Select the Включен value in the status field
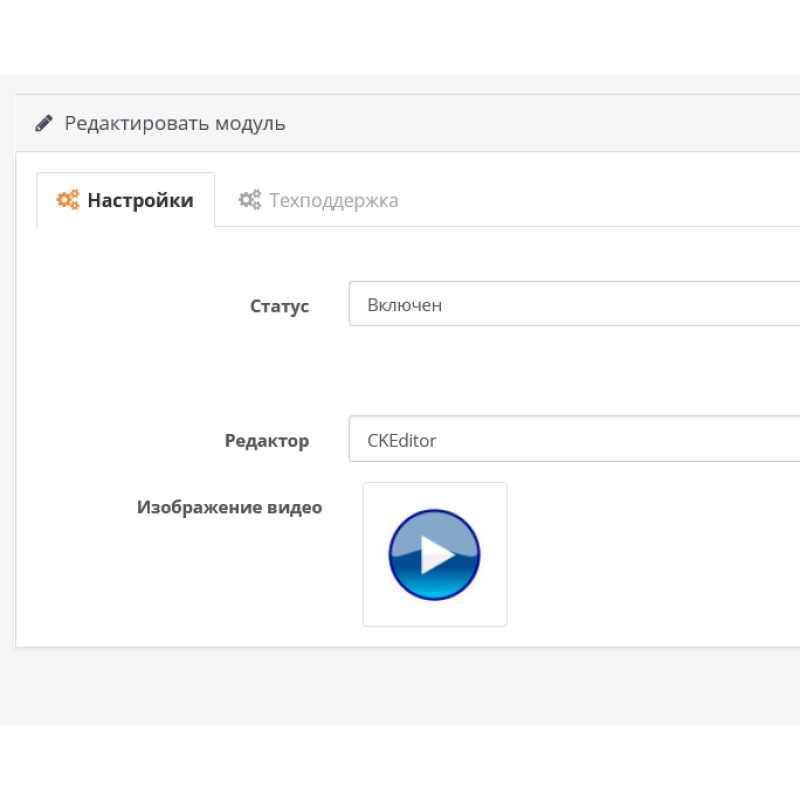 pos(404,305)
